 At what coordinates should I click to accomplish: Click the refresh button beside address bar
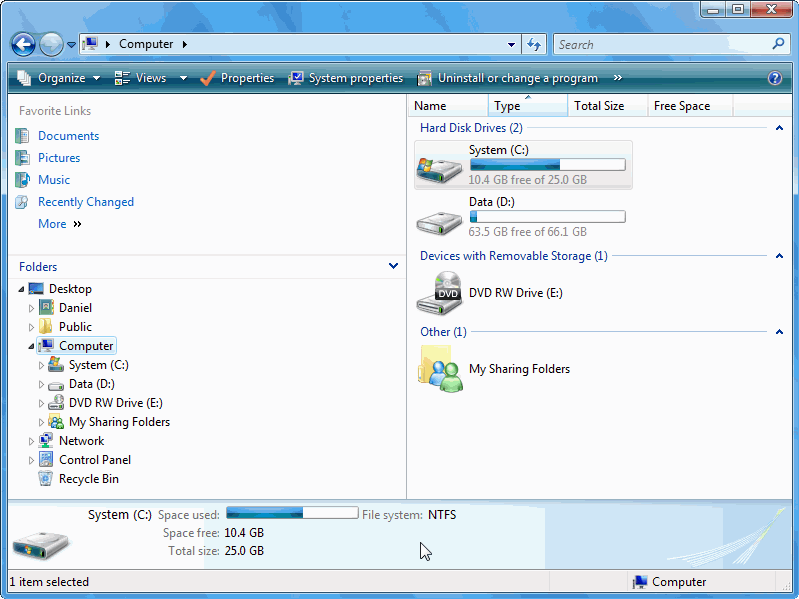[x=534, y=44]
